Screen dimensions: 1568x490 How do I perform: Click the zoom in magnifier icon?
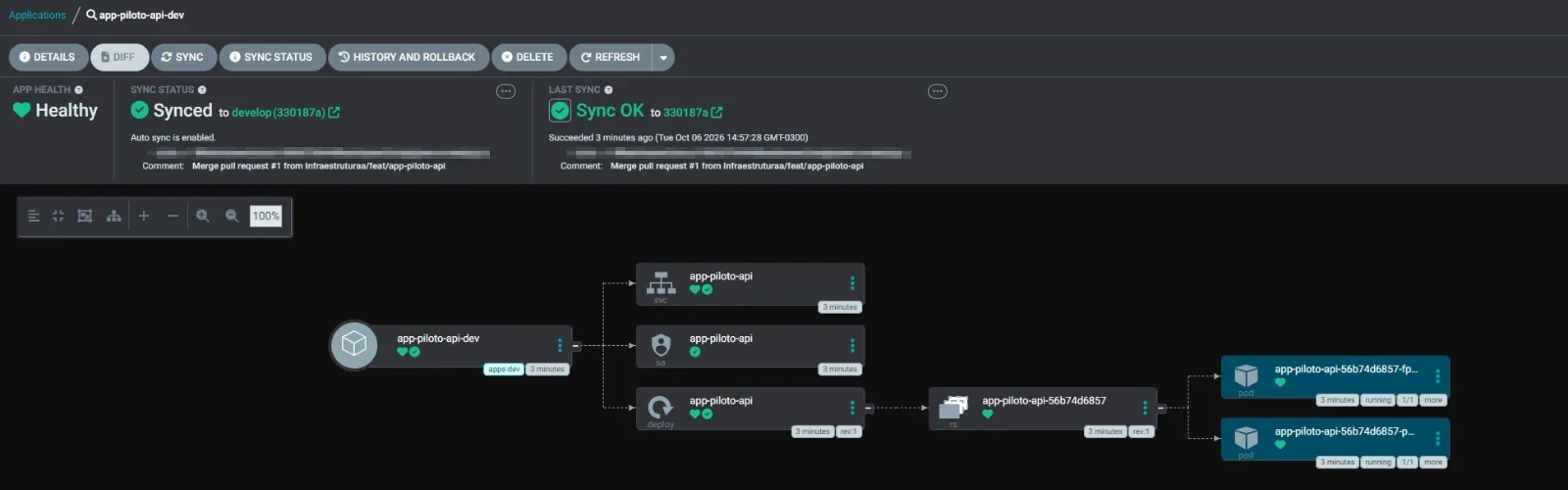click(203, 216)
